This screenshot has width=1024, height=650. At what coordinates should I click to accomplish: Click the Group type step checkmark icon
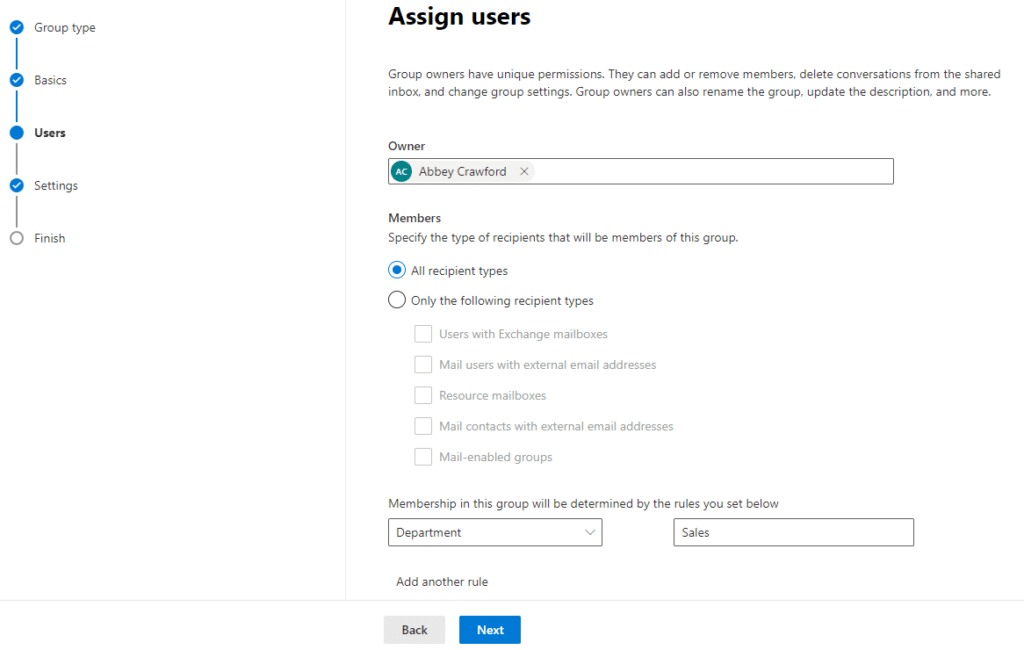[16, 28]
